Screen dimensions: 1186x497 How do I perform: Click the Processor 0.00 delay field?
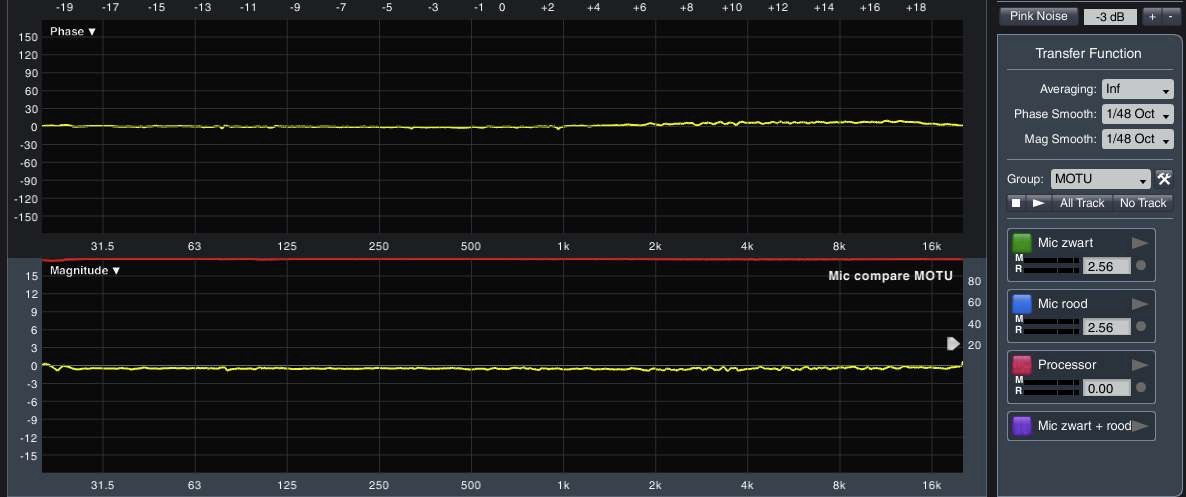(1107, 388)
